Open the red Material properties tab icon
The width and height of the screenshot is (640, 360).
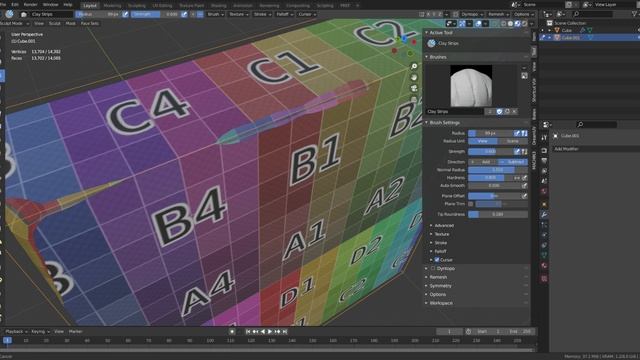point(544,266)
